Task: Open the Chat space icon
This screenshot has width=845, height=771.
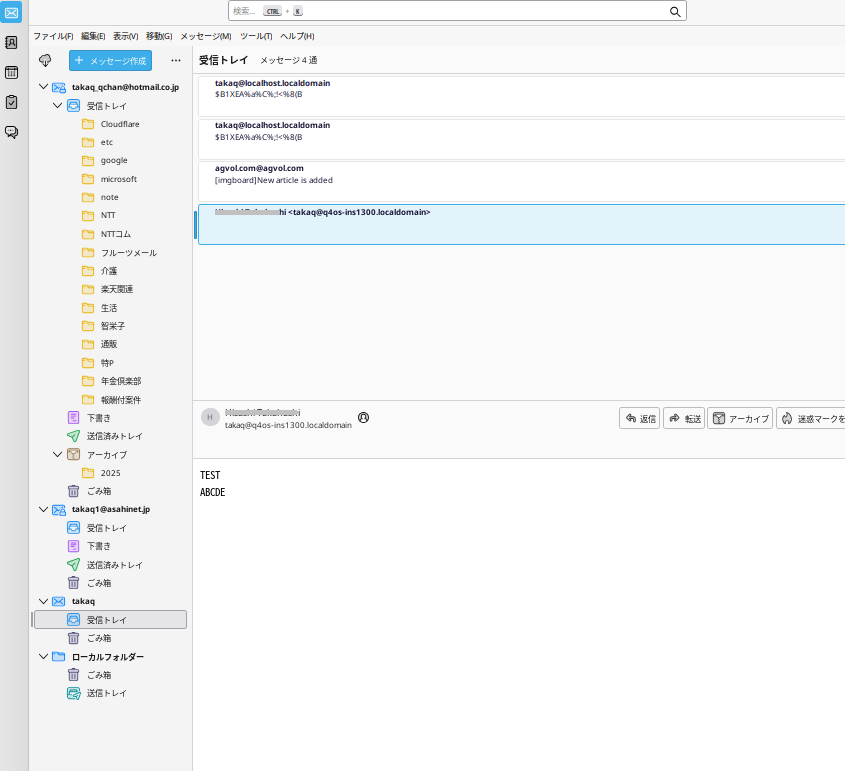Action: coord(11,132)
